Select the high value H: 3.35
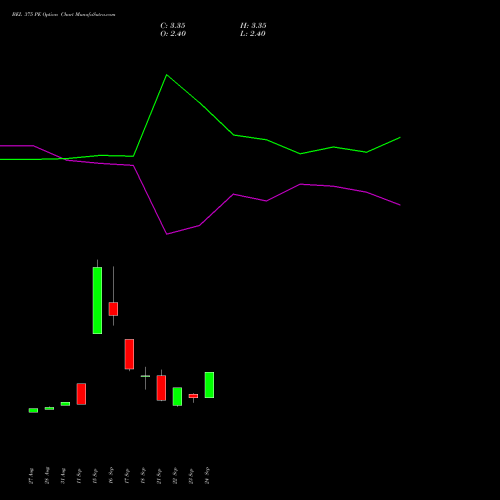 tap(253, 26)
